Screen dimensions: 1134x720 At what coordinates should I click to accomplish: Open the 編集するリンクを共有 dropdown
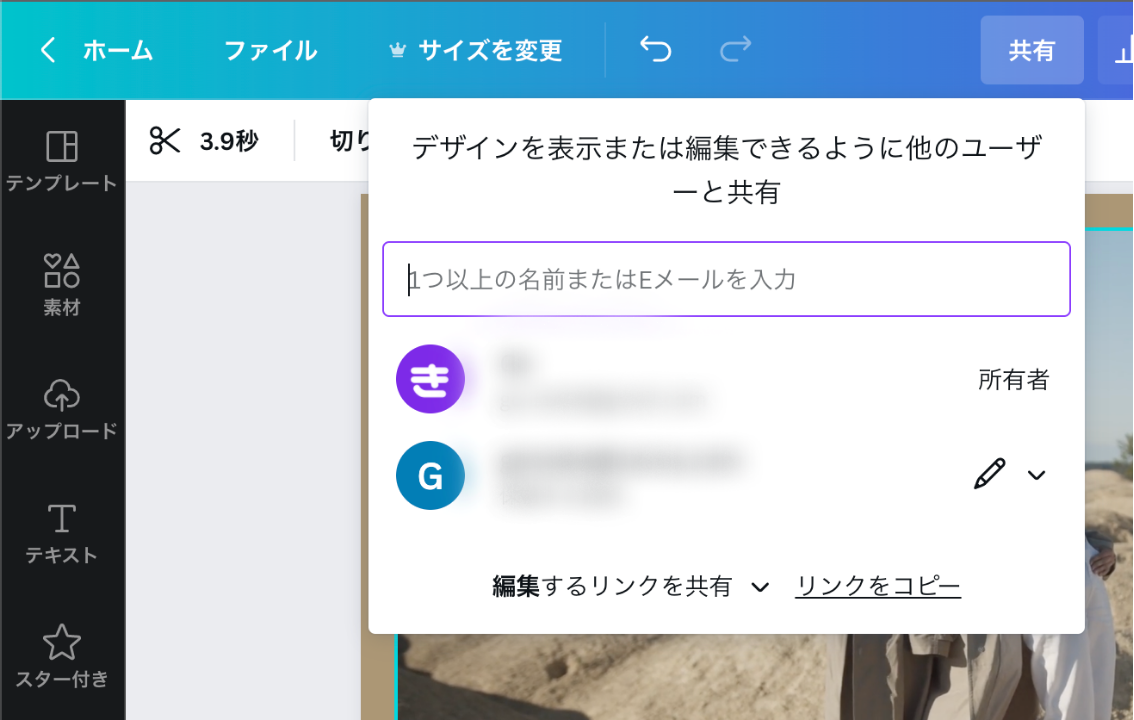tap(631, 586)
